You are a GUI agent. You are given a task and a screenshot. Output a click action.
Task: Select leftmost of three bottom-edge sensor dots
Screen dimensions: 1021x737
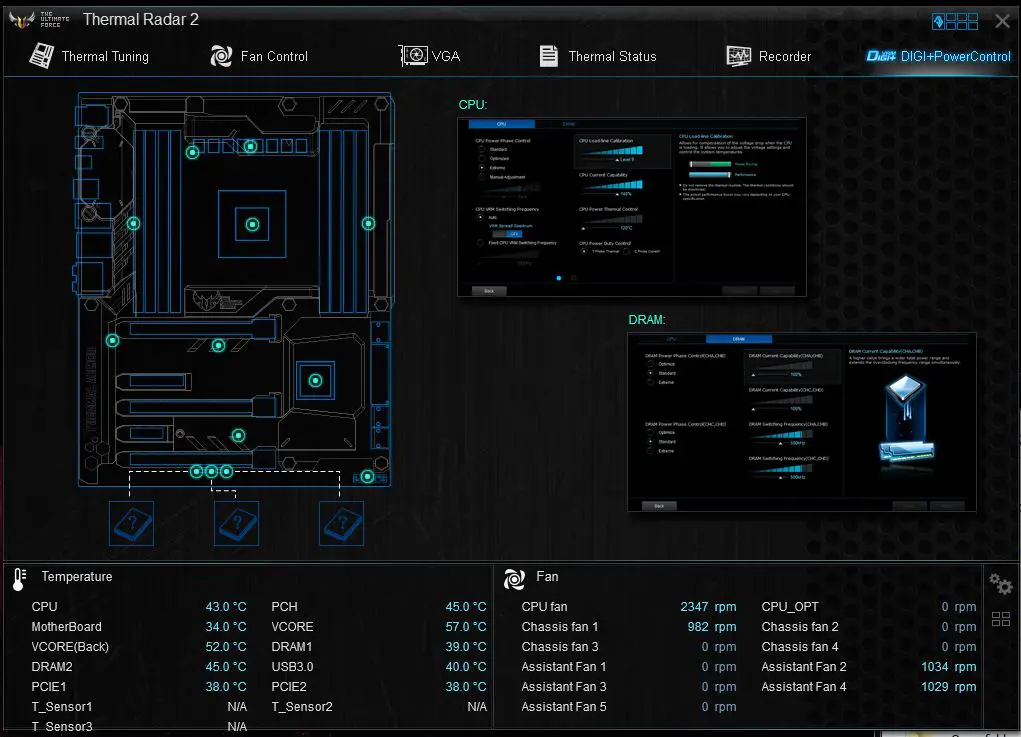click(196, 471)
